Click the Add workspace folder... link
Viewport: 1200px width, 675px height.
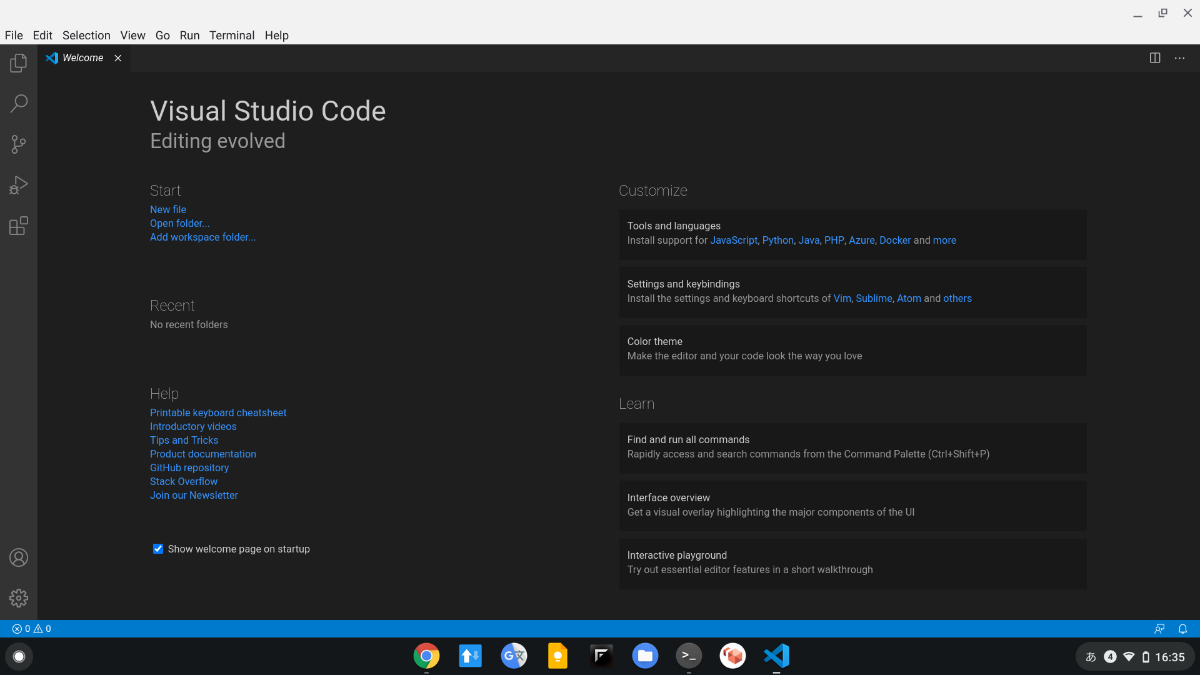203,237
